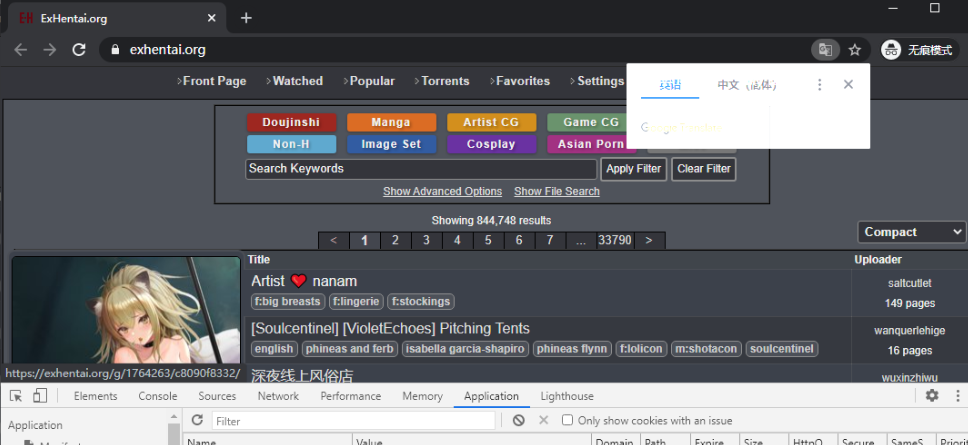This screenshot has width=968, height=445.
Task: Open DevTools settings gear
Action: [932, 396]
